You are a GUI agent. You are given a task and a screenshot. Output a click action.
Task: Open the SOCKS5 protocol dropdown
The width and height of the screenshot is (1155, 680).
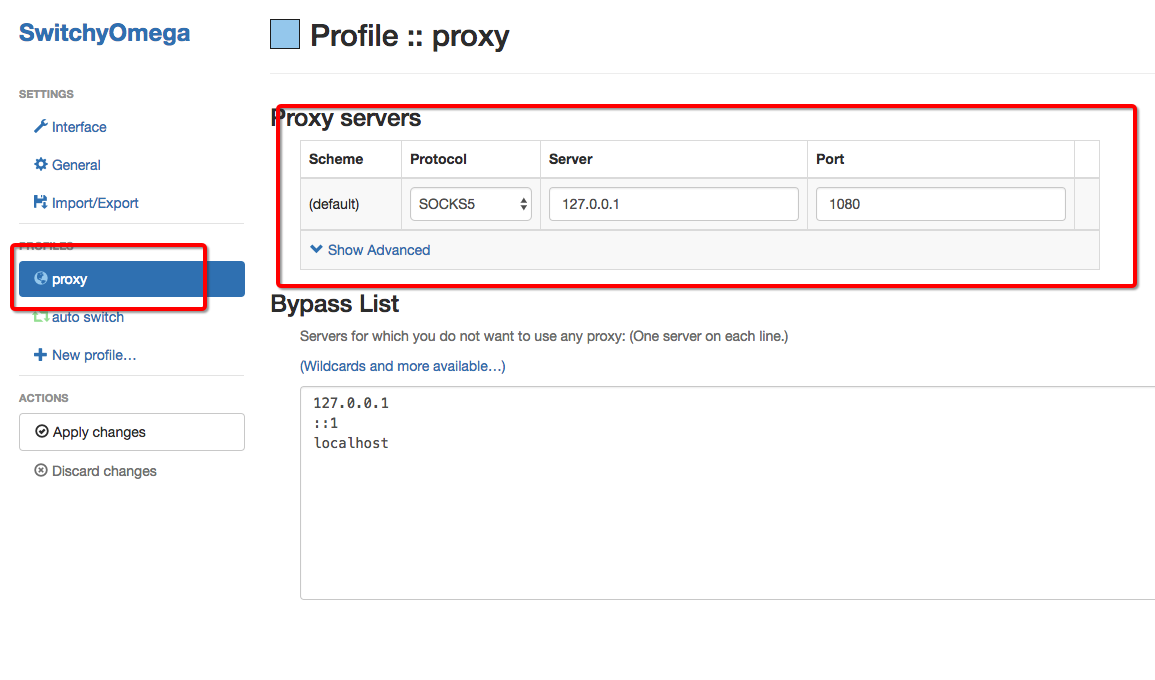[x=471, y=204]
